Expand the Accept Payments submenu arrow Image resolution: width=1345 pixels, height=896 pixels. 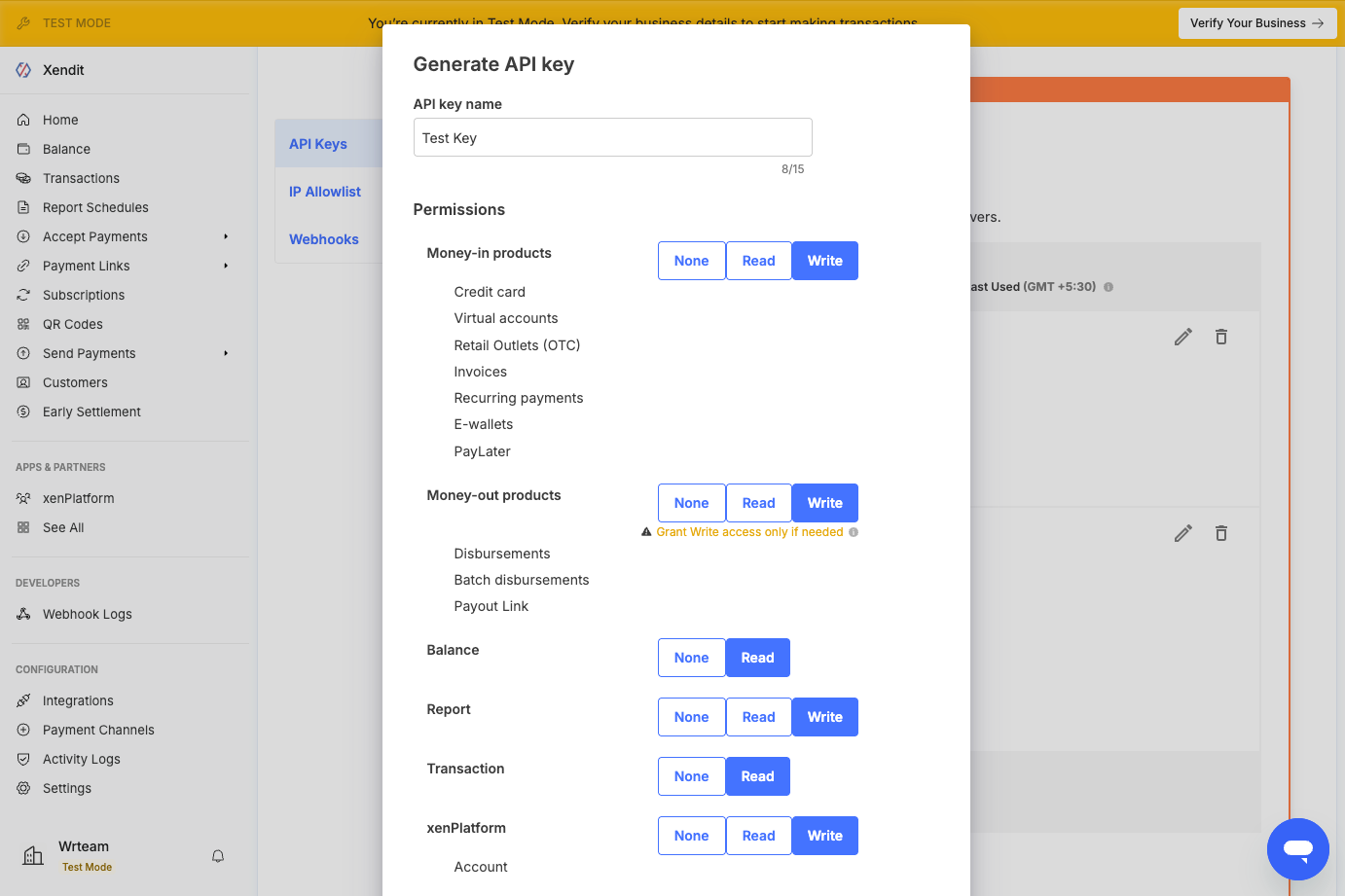point(226,236)
